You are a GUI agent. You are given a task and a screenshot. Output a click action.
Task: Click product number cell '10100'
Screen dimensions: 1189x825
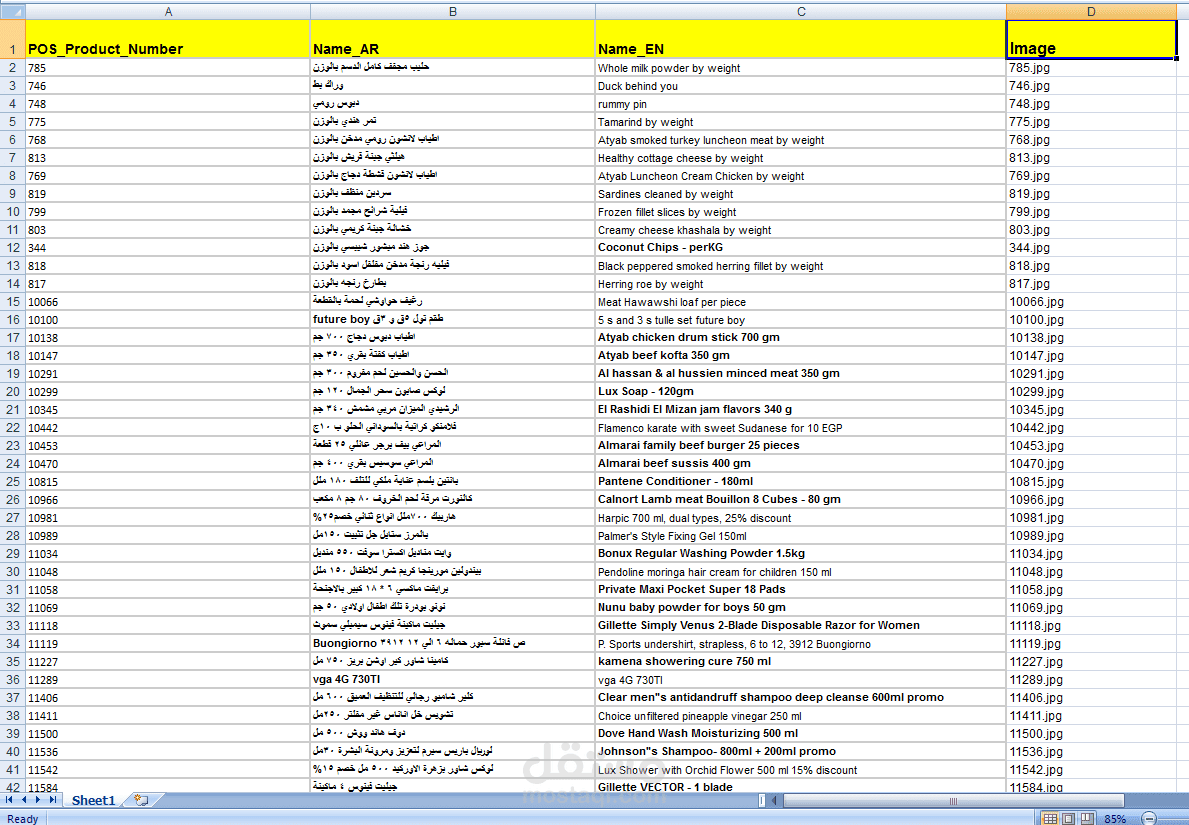pos(168,320)
